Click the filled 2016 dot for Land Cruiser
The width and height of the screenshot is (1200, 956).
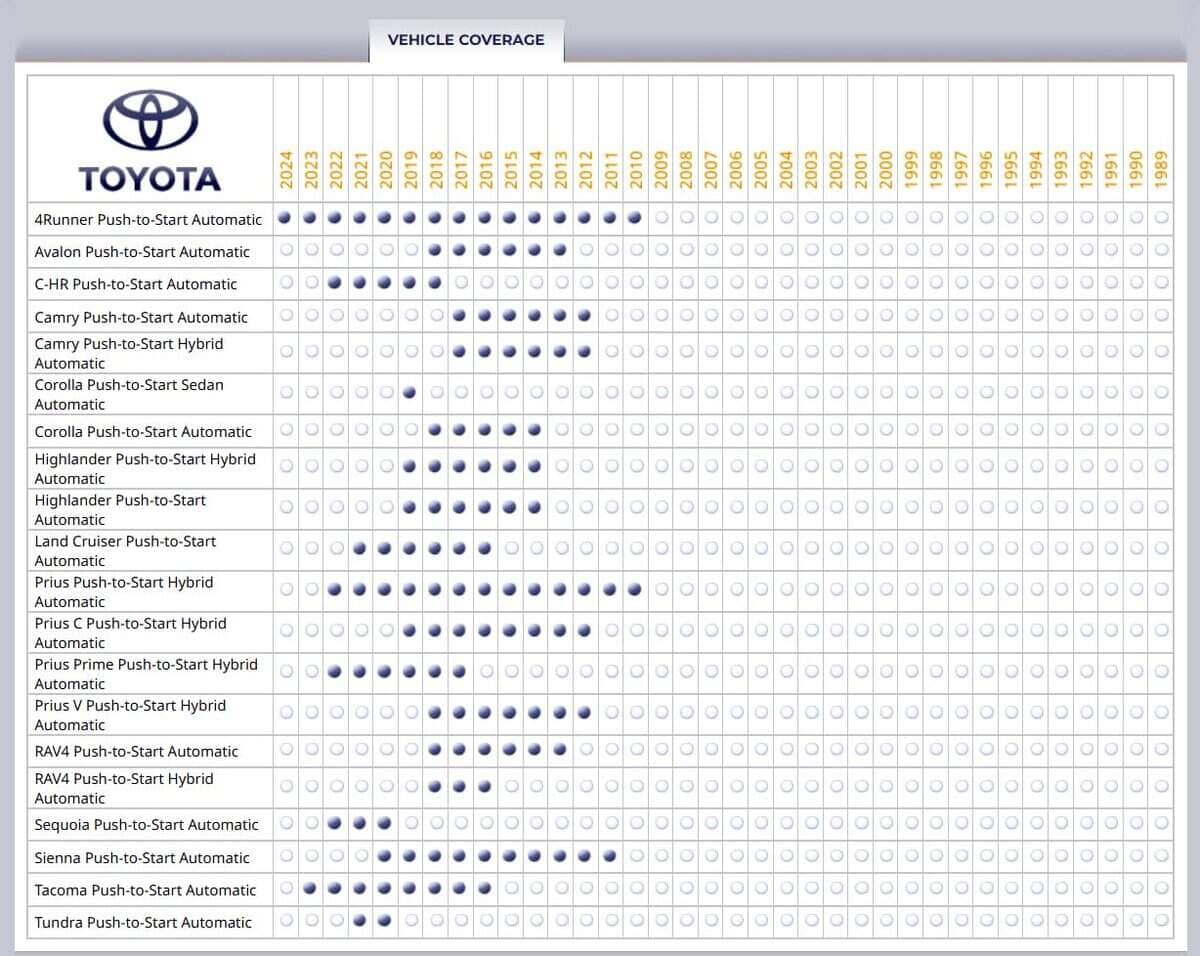(485, 548)
